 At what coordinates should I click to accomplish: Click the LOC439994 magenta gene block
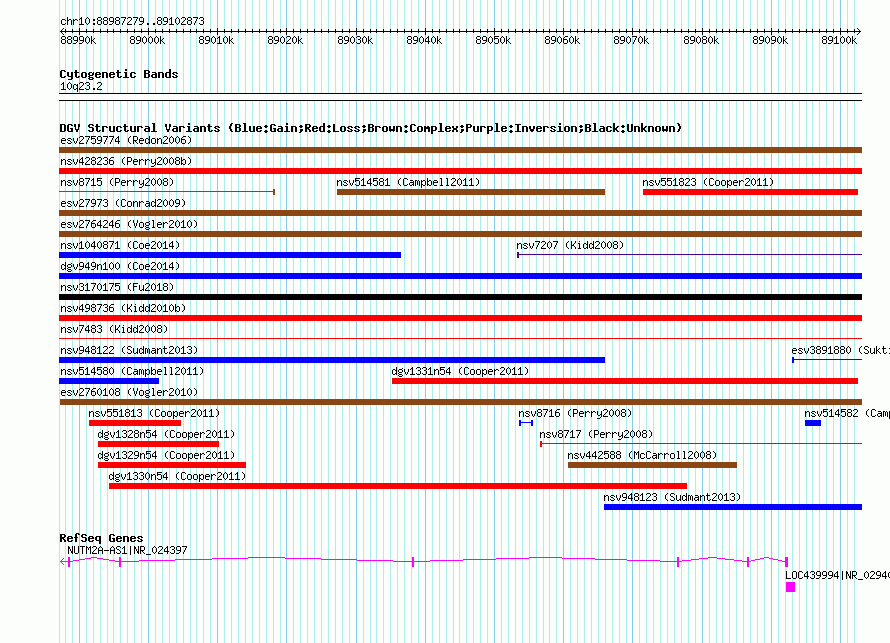tap(790, 587)
